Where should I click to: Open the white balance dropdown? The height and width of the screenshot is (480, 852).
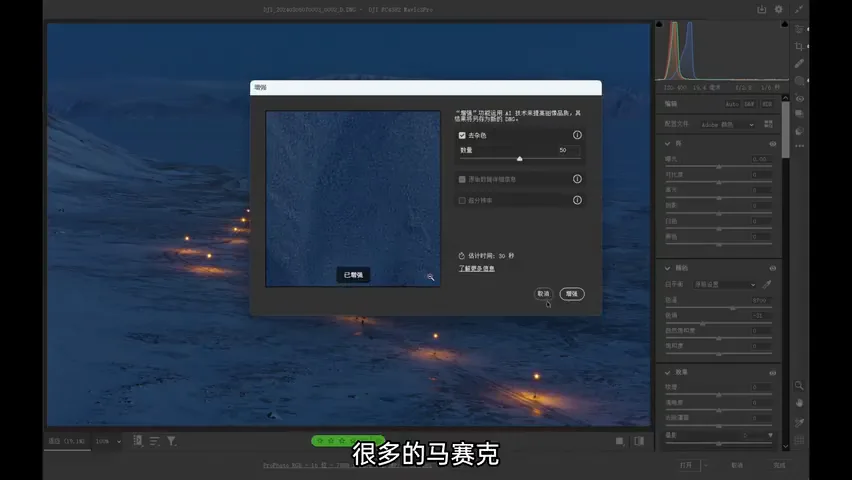pos(725,284)
